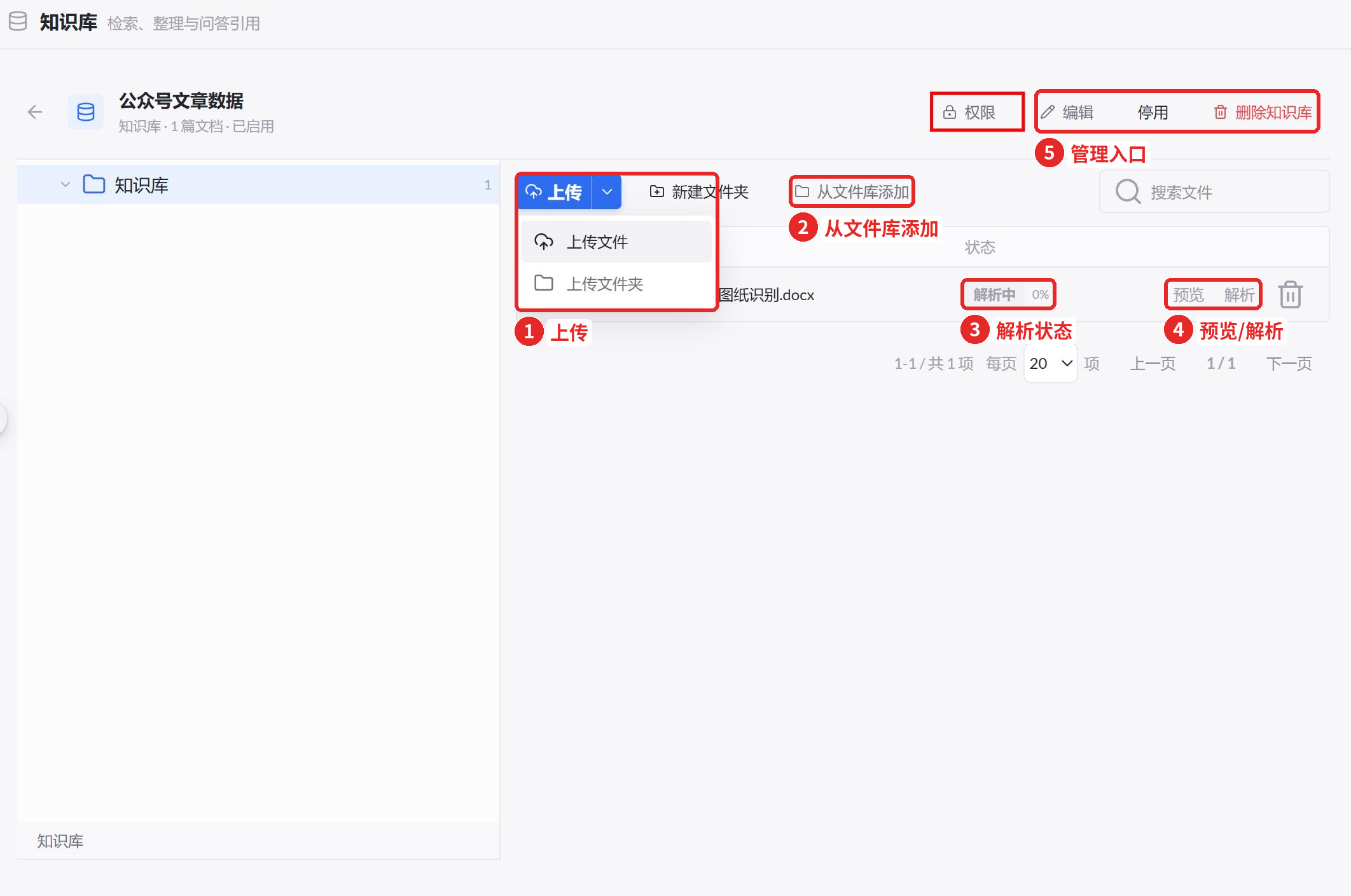
Task: Go to 下一页 next page
Action: point(1289,364)
